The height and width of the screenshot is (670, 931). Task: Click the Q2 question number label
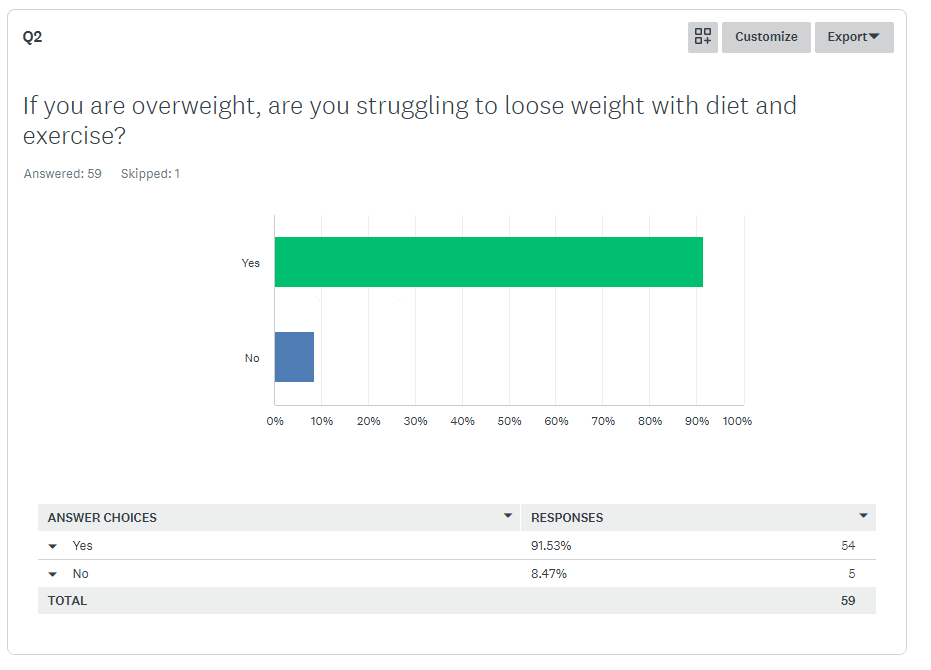click(33, 37)
